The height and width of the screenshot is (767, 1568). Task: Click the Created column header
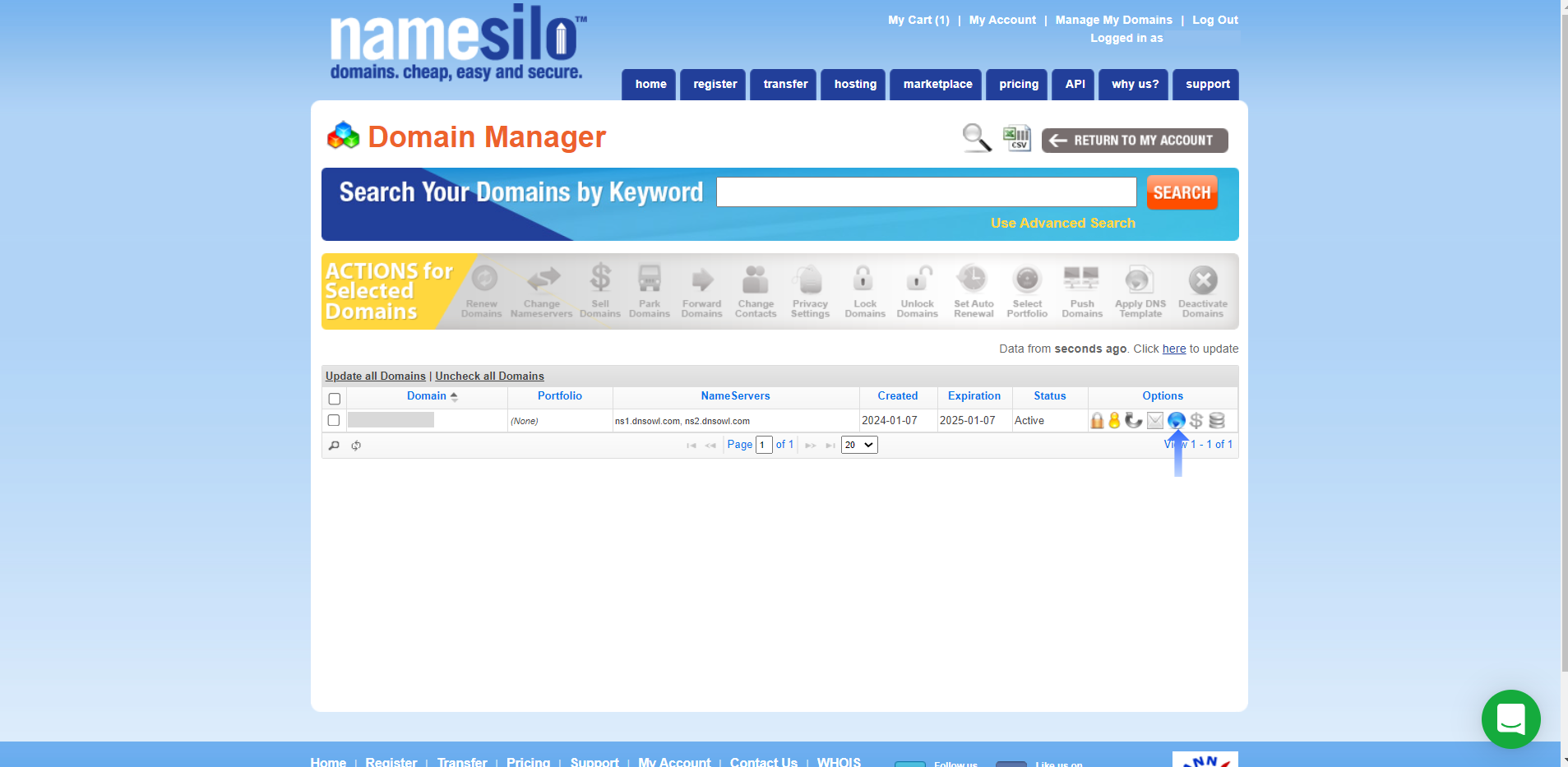(897, 396)
